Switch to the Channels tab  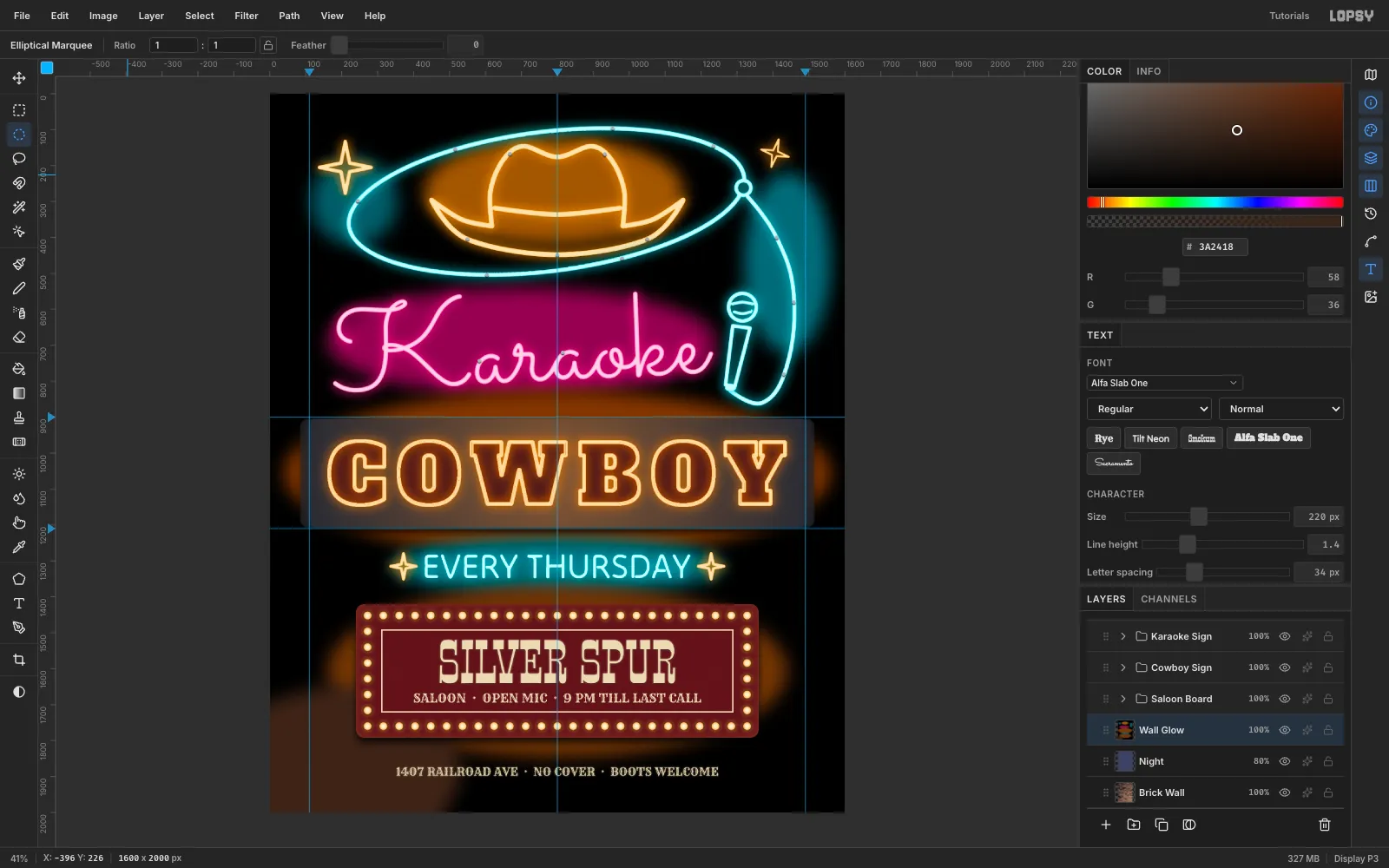coord(1168,599)
